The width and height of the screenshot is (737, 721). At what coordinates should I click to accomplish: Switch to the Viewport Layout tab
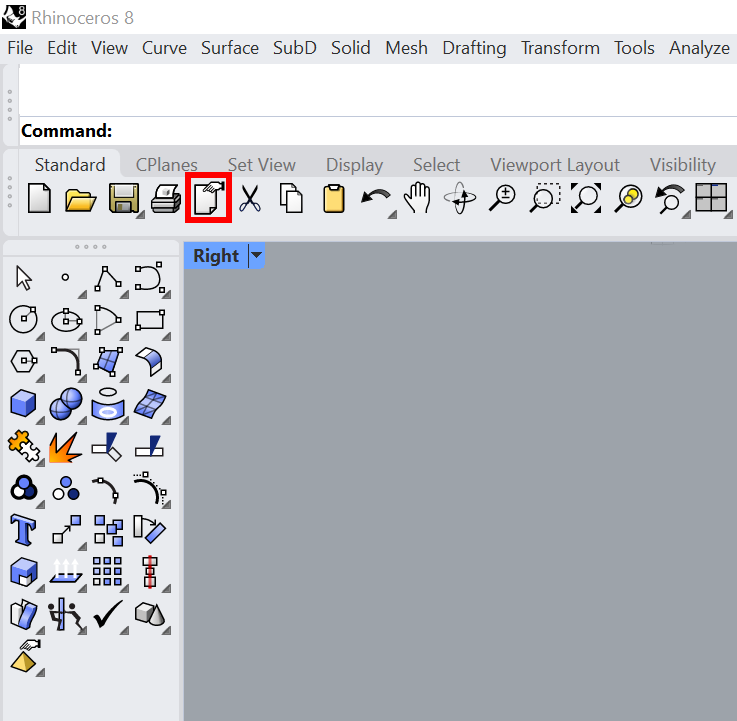pyautogui.click(x=555, y=165)
